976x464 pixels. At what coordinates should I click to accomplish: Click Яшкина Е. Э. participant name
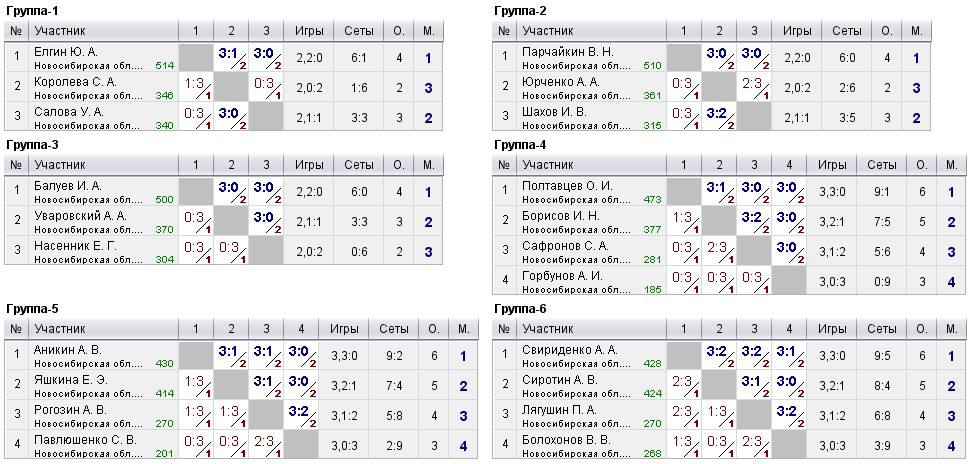[x=70, y=380]
